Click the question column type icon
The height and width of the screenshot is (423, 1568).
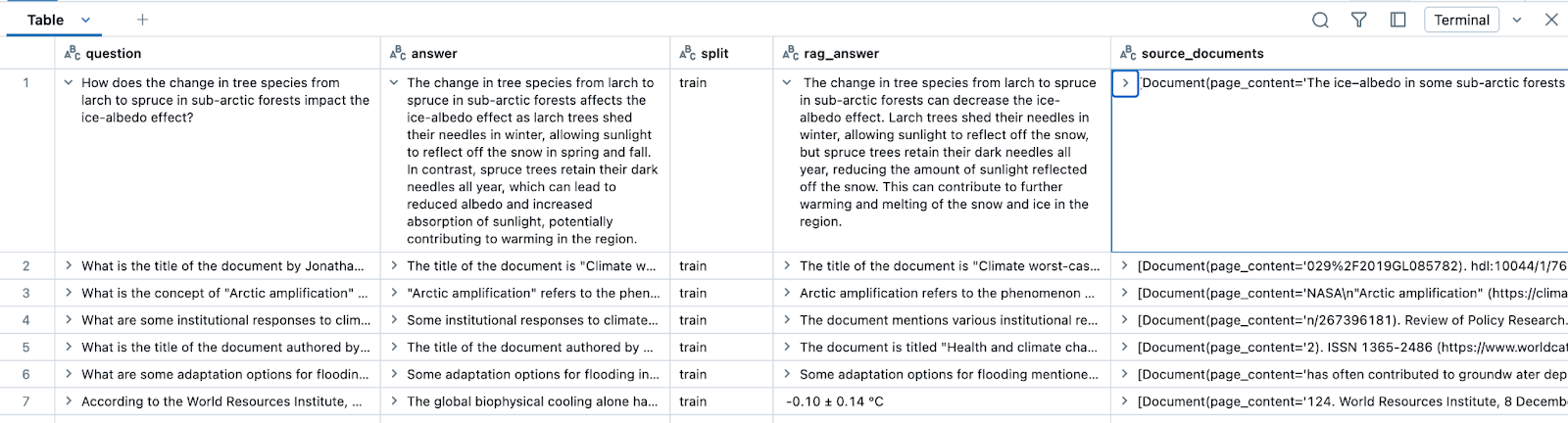pos(72,53)
